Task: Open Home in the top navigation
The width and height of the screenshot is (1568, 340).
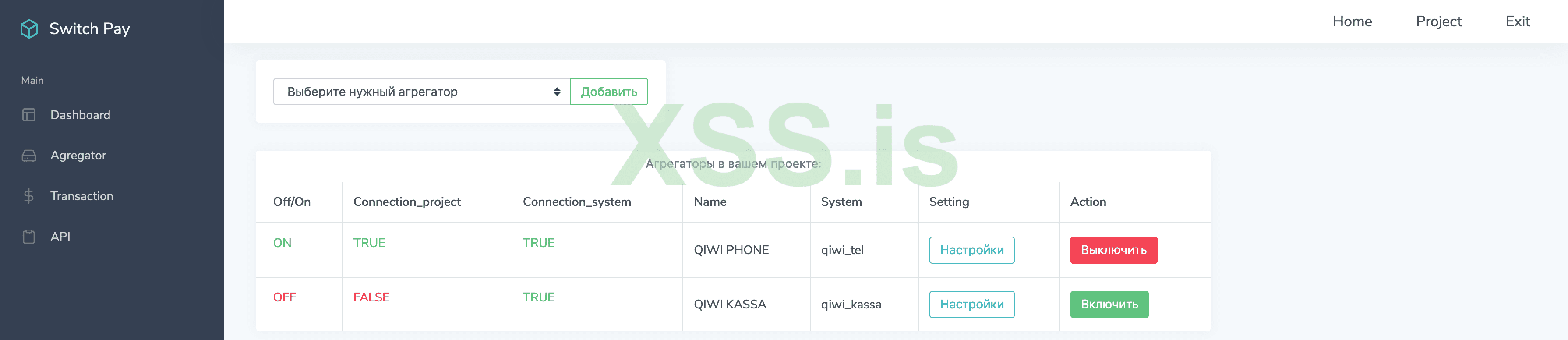Action: click(1352, 21)
